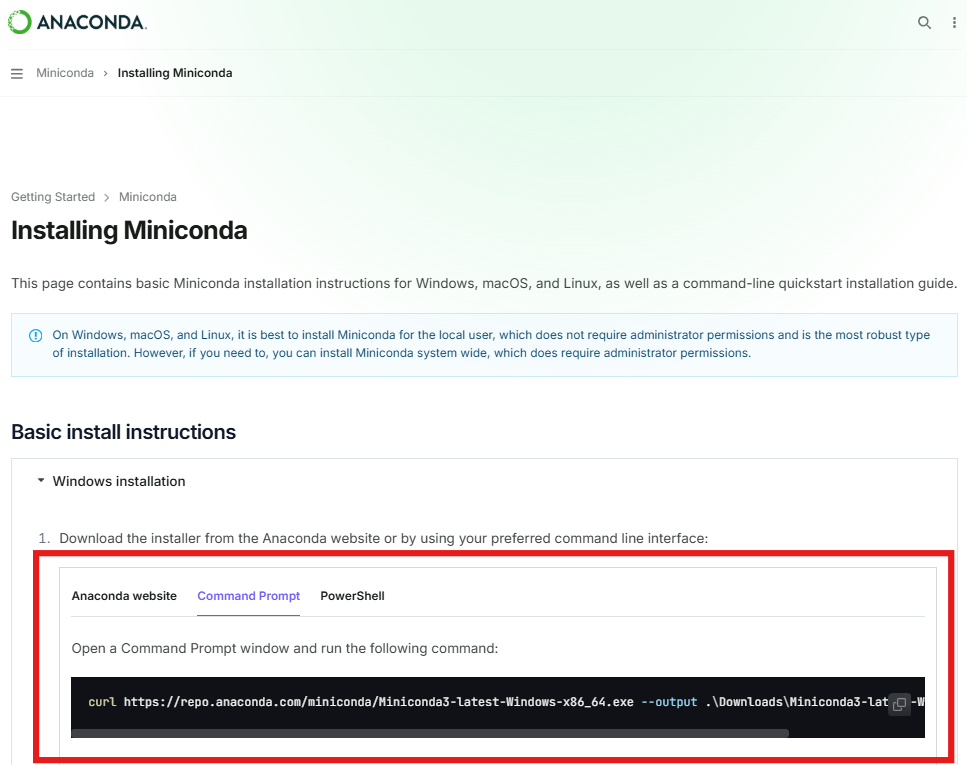The image size is (967, 765).
Task: Click the code block horizontal scrollbar
Action: click(x=430, y=733)
